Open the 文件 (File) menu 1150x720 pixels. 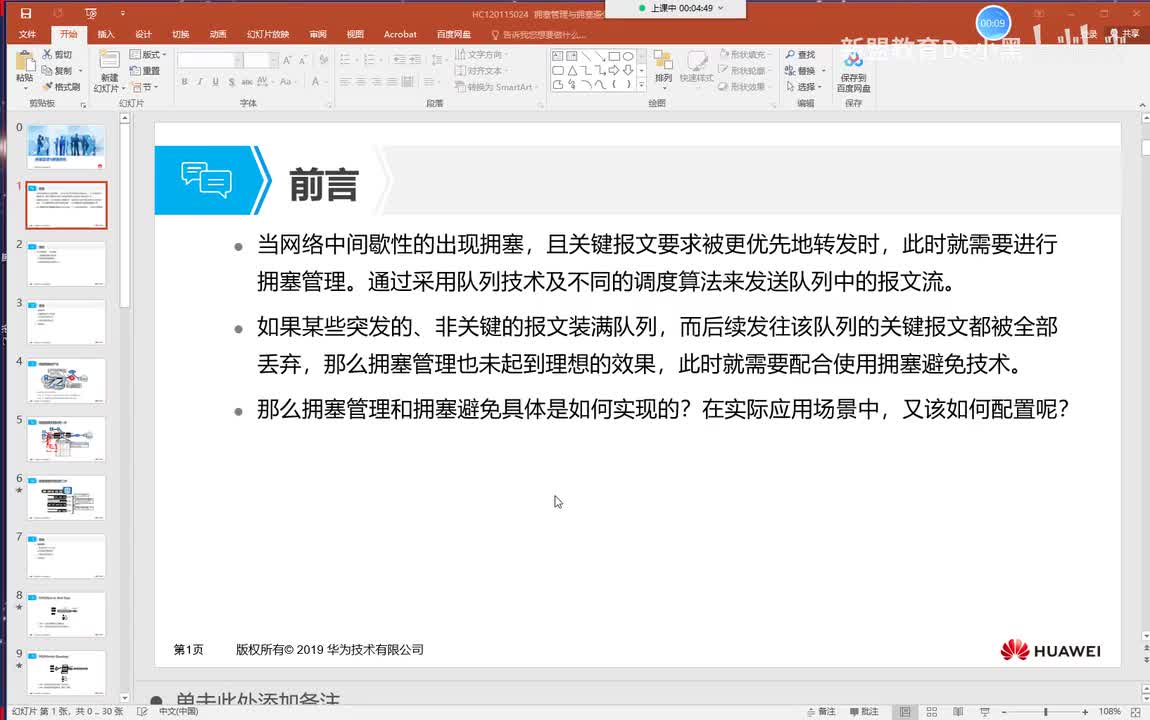coord(27,34)
